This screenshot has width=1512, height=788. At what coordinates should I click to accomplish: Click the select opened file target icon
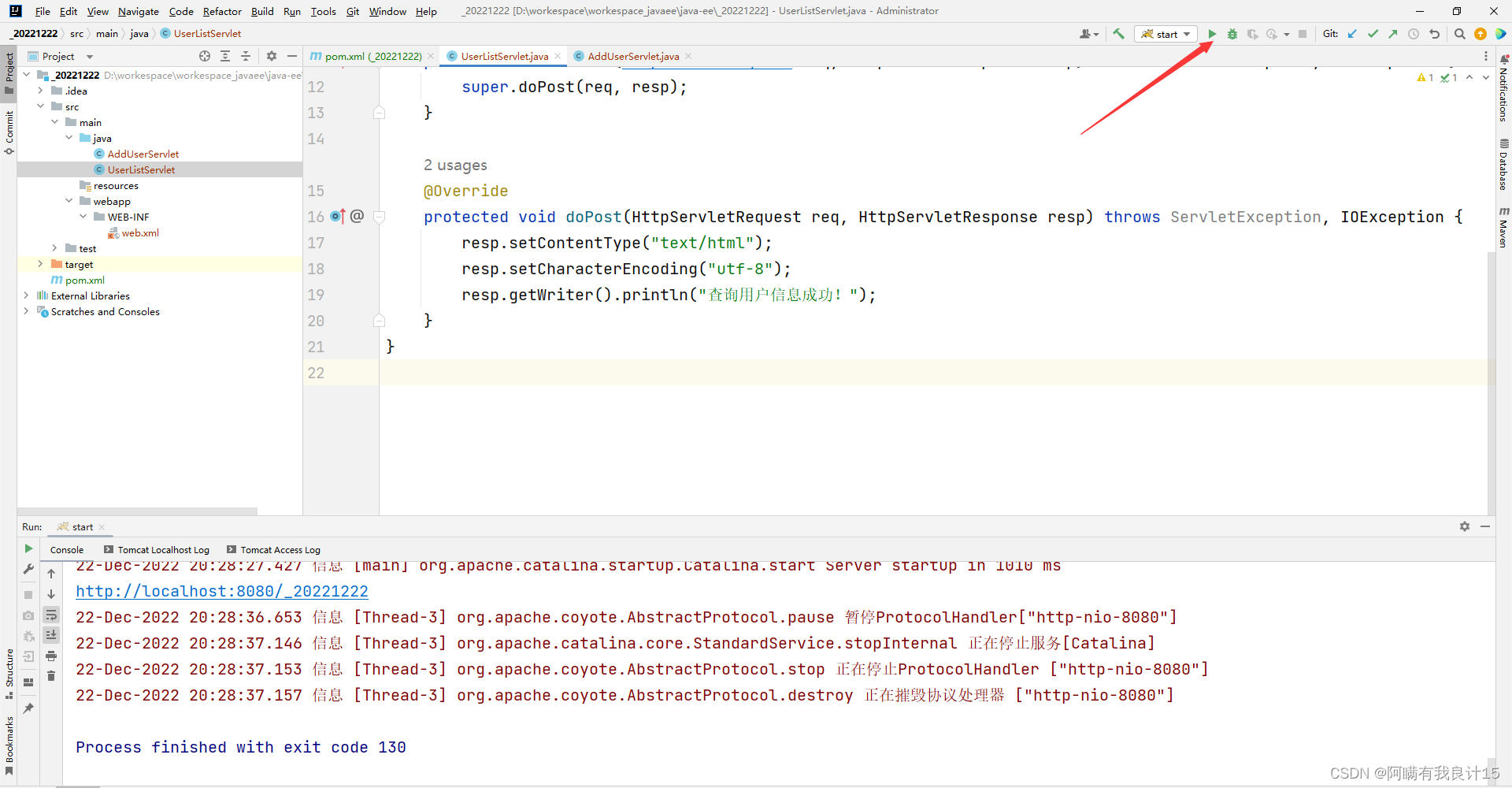tap(205, 56)
